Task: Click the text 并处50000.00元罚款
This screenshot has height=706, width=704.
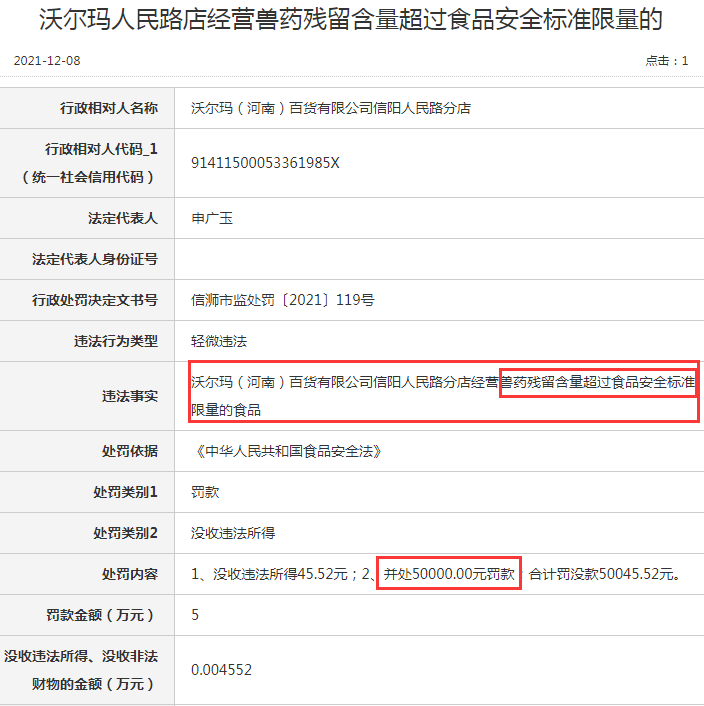Action: pyautogui.click(x=449, y=574)
